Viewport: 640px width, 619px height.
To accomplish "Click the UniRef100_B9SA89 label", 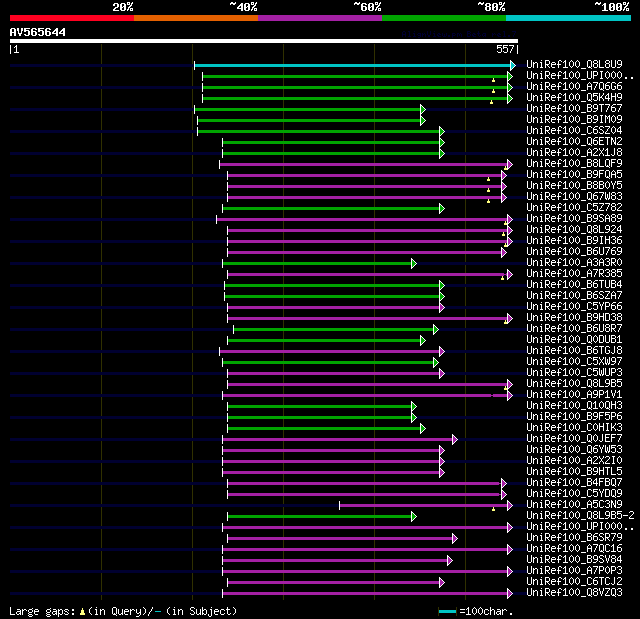I will [574, 219].
